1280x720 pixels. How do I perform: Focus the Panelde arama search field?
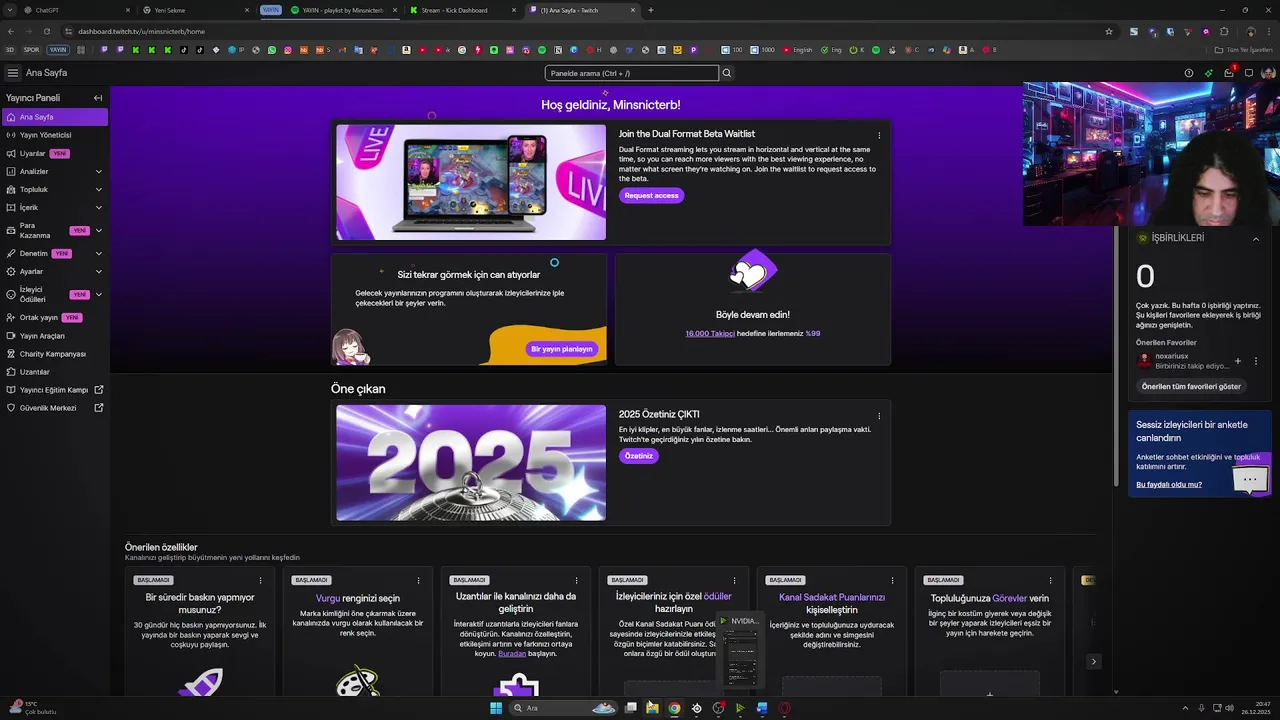(x=632, y=73)
